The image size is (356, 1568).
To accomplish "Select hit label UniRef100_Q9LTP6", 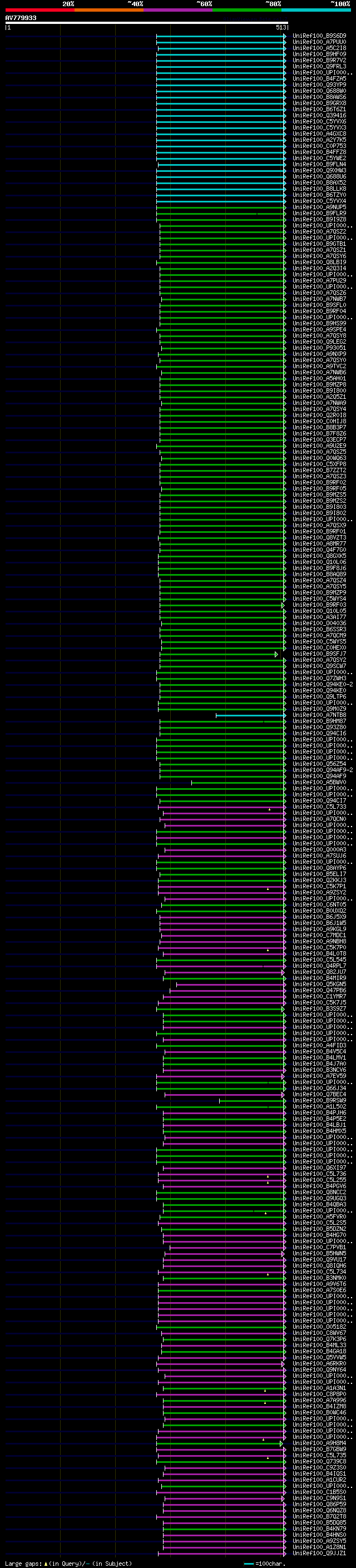I will click(319, 697).
